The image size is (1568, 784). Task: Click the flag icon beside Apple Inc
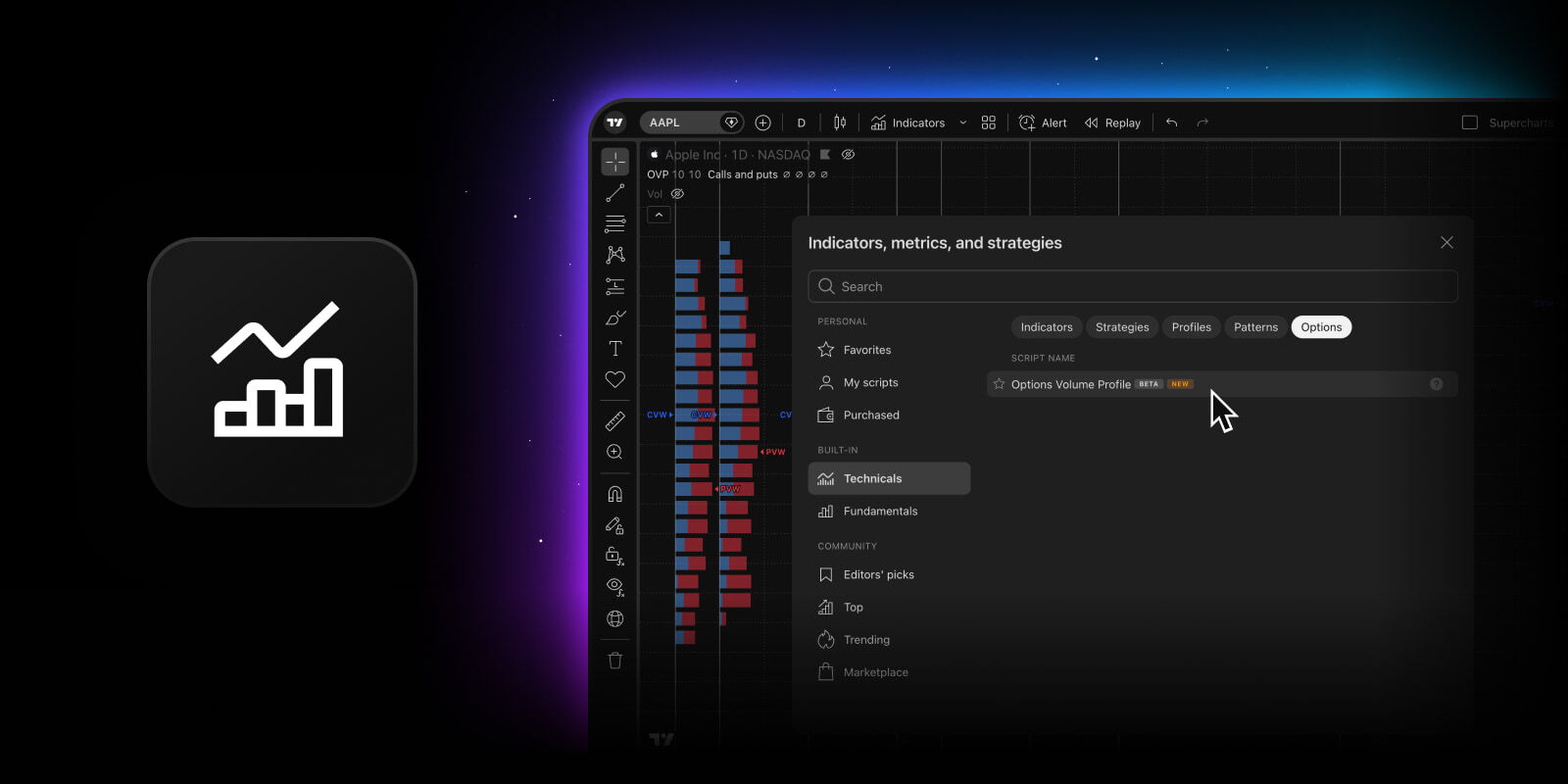[825, 155]
